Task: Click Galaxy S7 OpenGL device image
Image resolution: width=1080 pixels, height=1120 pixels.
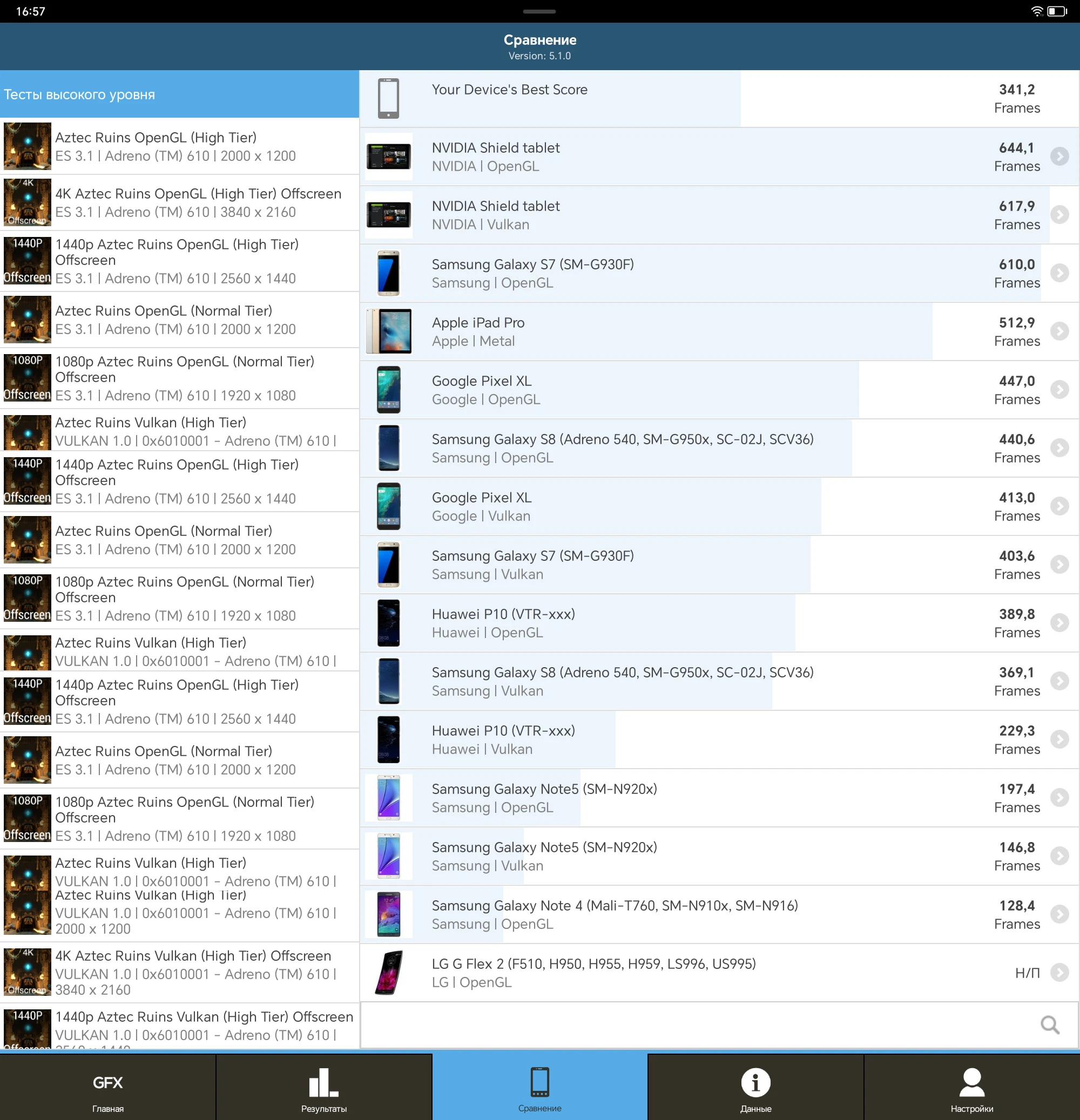Action: [x=389, y=273]
